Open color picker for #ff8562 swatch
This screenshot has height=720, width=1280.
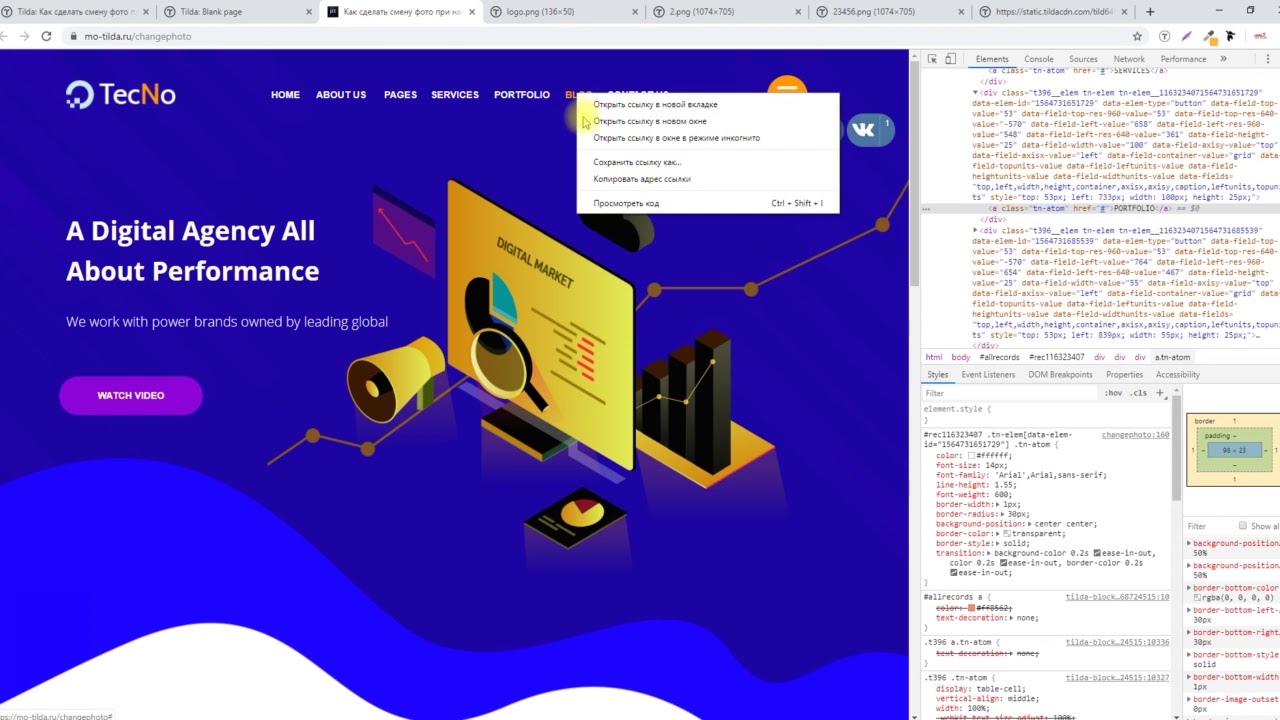pos(971,608)
